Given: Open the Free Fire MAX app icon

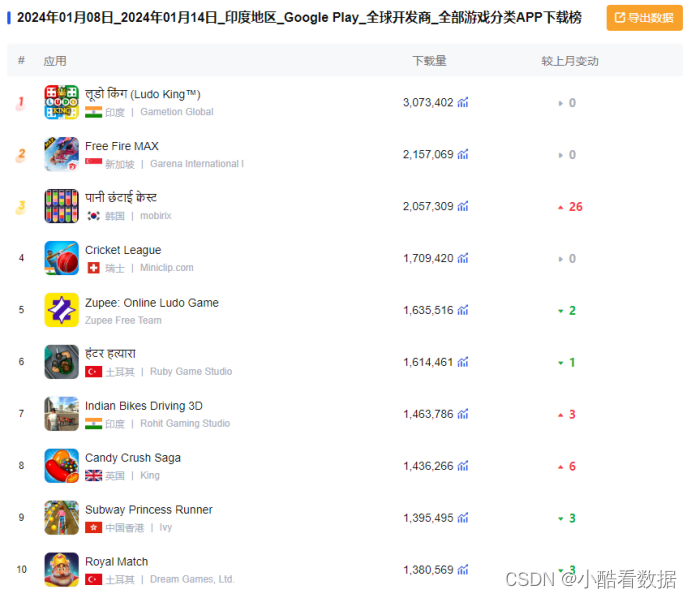Looking at the screenshot, I should (61, 154).
